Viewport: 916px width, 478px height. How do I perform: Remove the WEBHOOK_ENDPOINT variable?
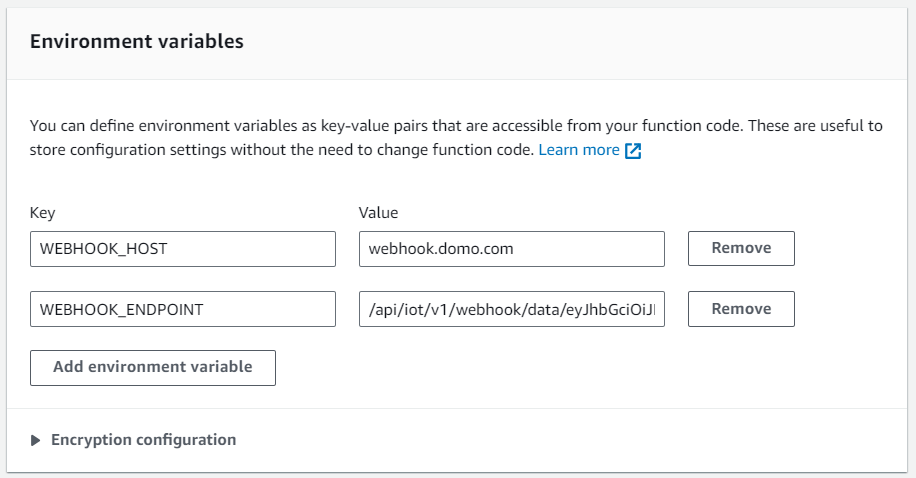[741, 309]
